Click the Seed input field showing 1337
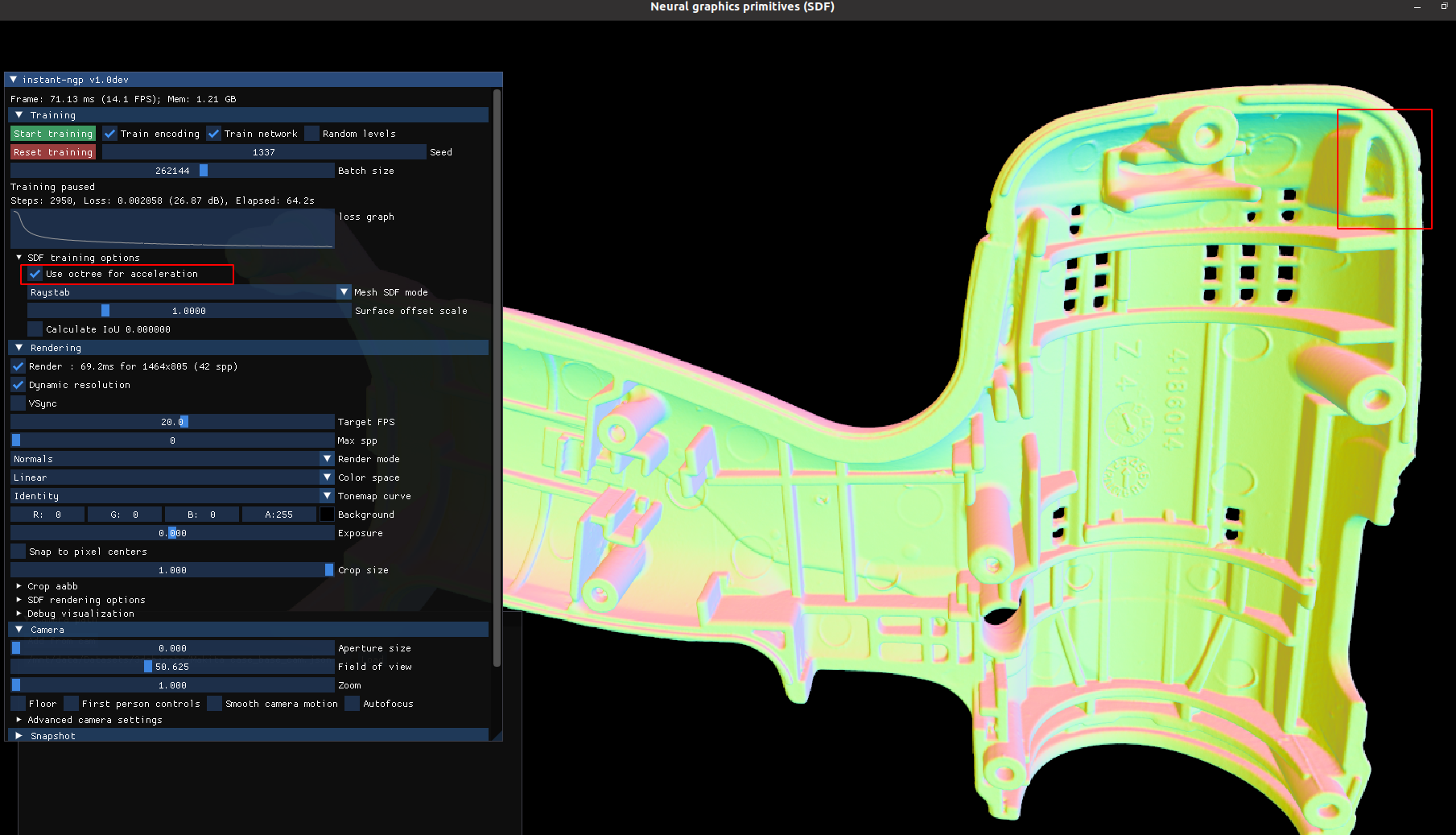 pyautogui.click(x=264, y=151)
